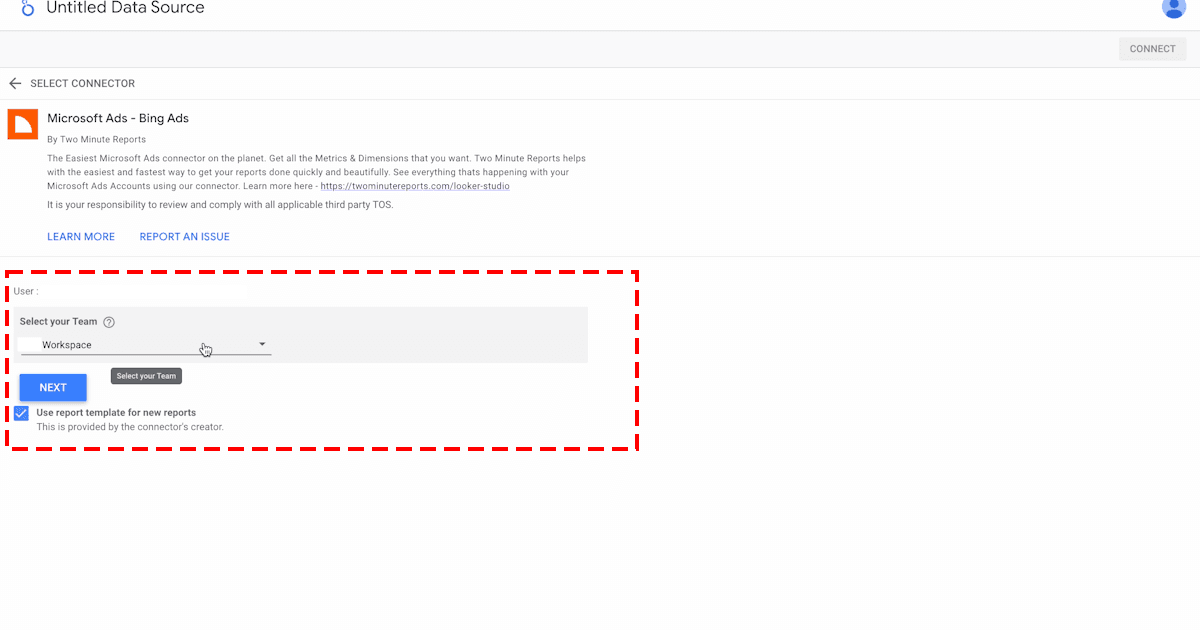Screen dimensions: 1200x630
Task: Open the LEARN MORE link
Action: pos(81,237)
